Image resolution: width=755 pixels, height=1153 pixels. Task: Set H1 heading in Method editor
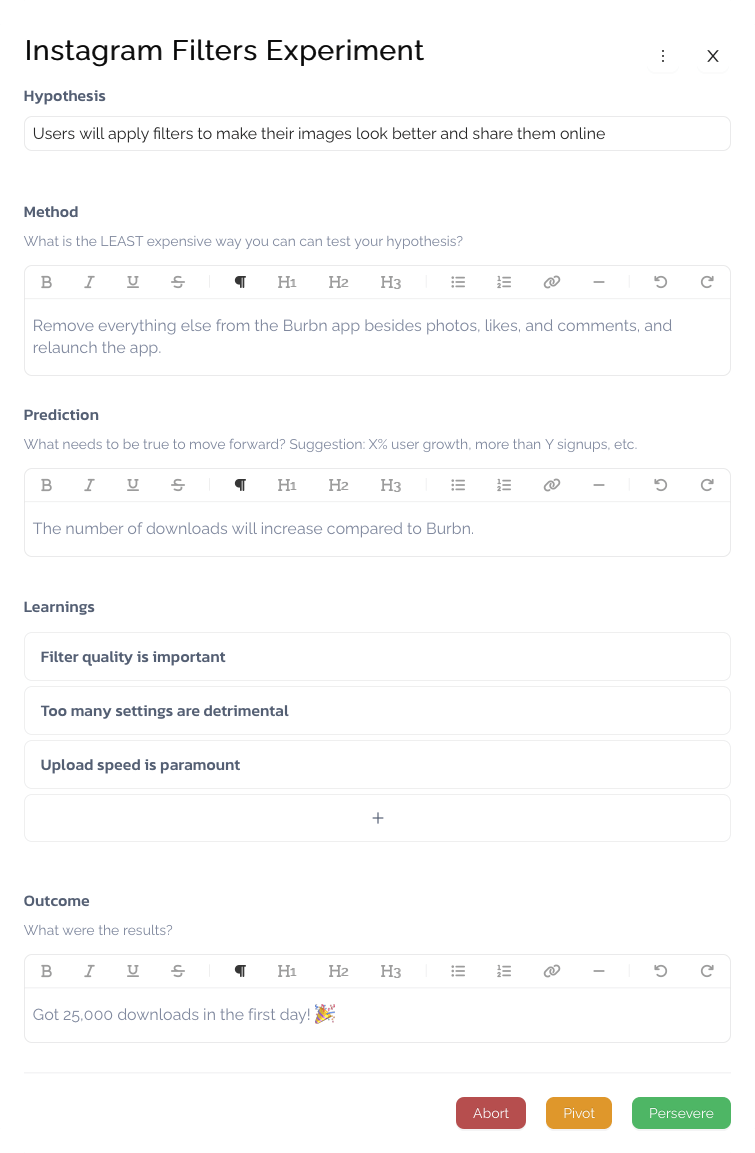[287, 282]
